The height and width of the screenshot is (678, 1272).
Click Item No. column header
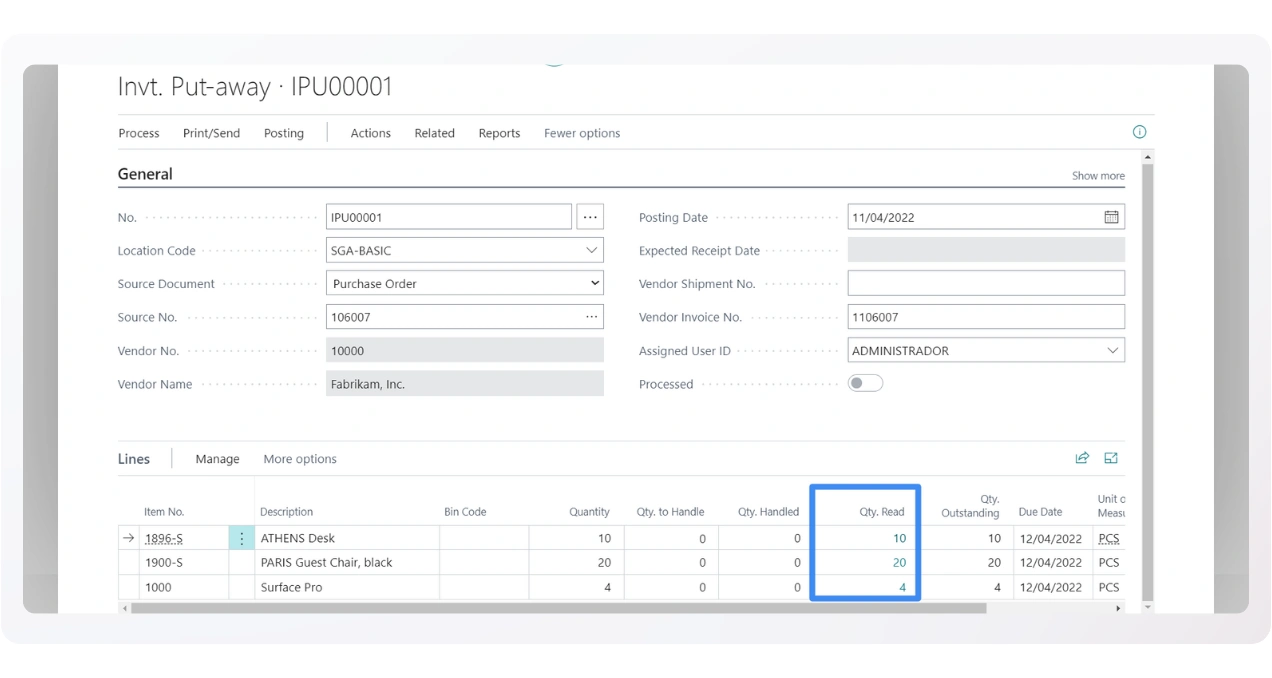click(x=164, y=512)
